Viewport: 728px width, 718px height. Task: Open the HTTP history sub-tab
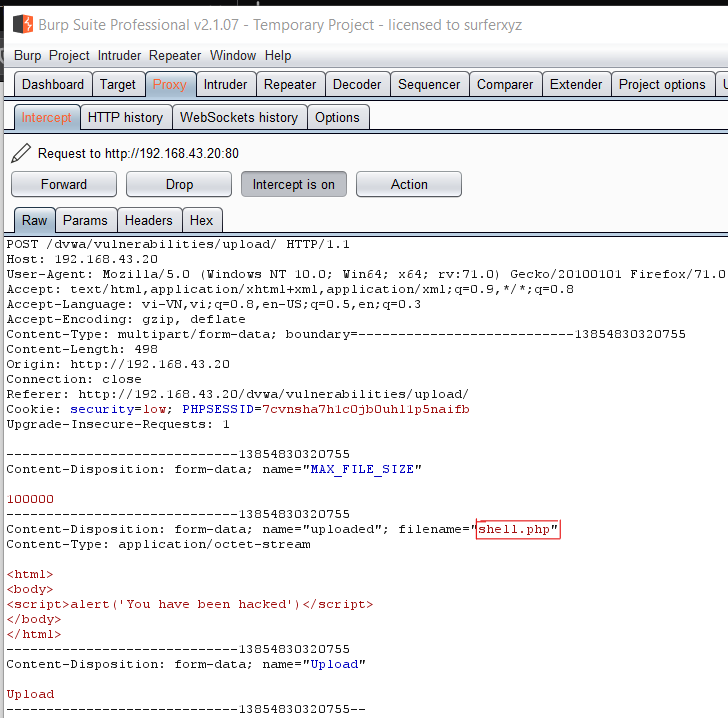125,117
